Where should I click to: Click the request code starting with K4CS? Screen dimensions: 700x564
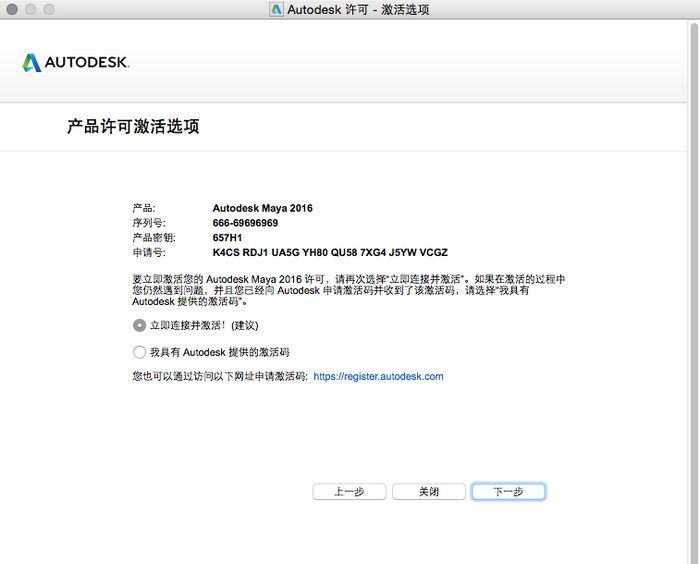pos(330,252)
